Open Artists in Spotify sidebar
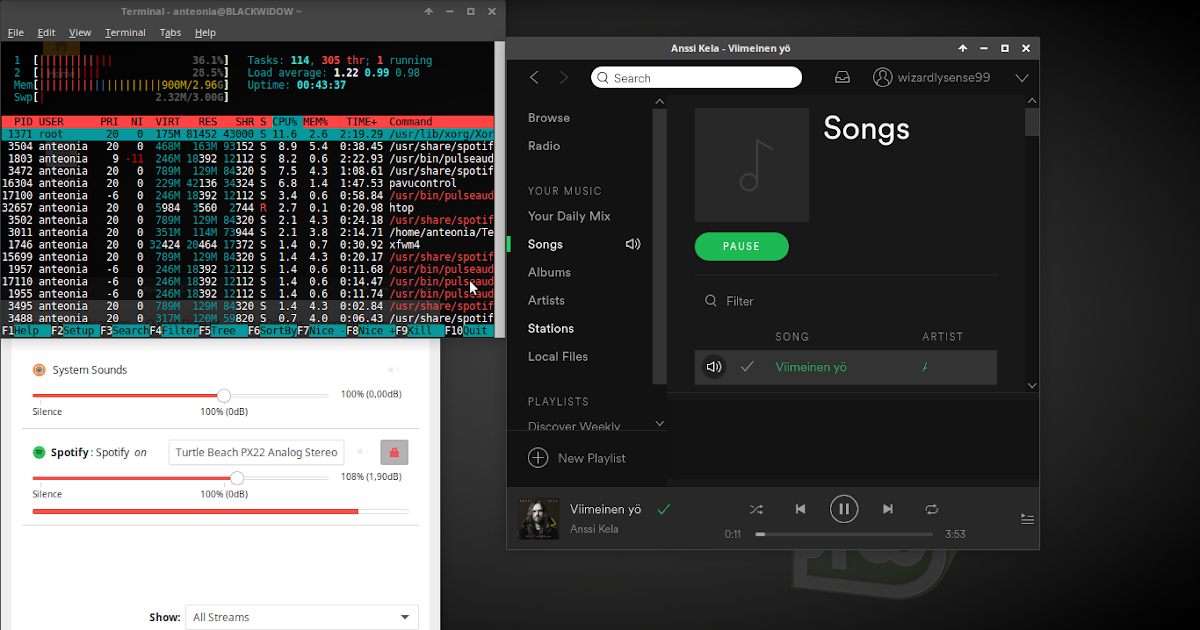1200x630 pixels. (546, 300)
